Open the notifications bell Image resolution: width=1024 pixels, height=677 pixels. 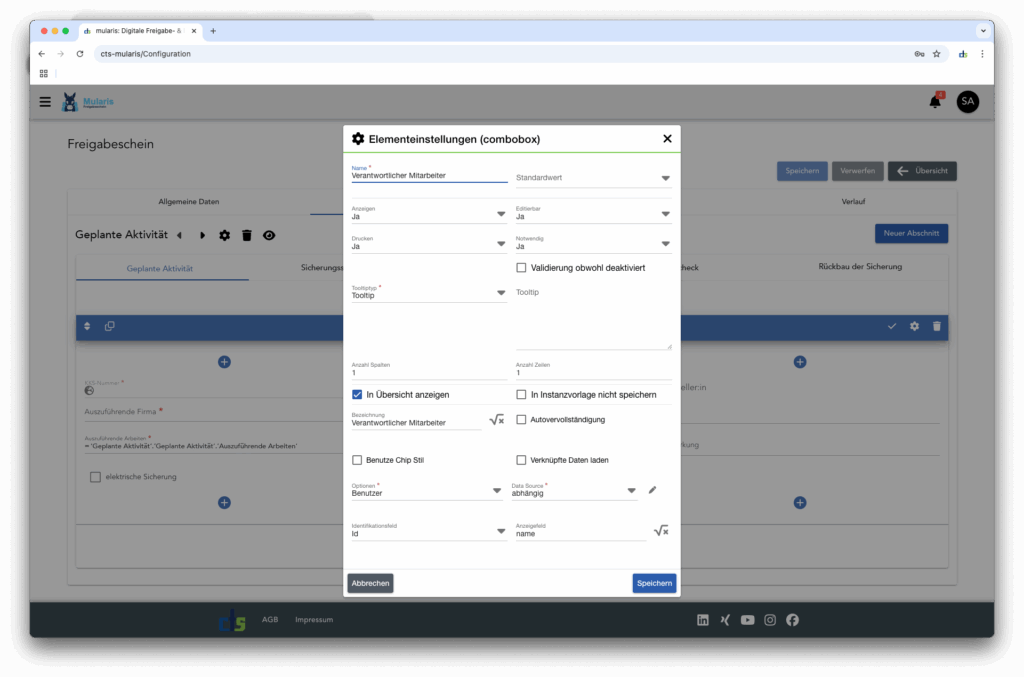[935, 101]
